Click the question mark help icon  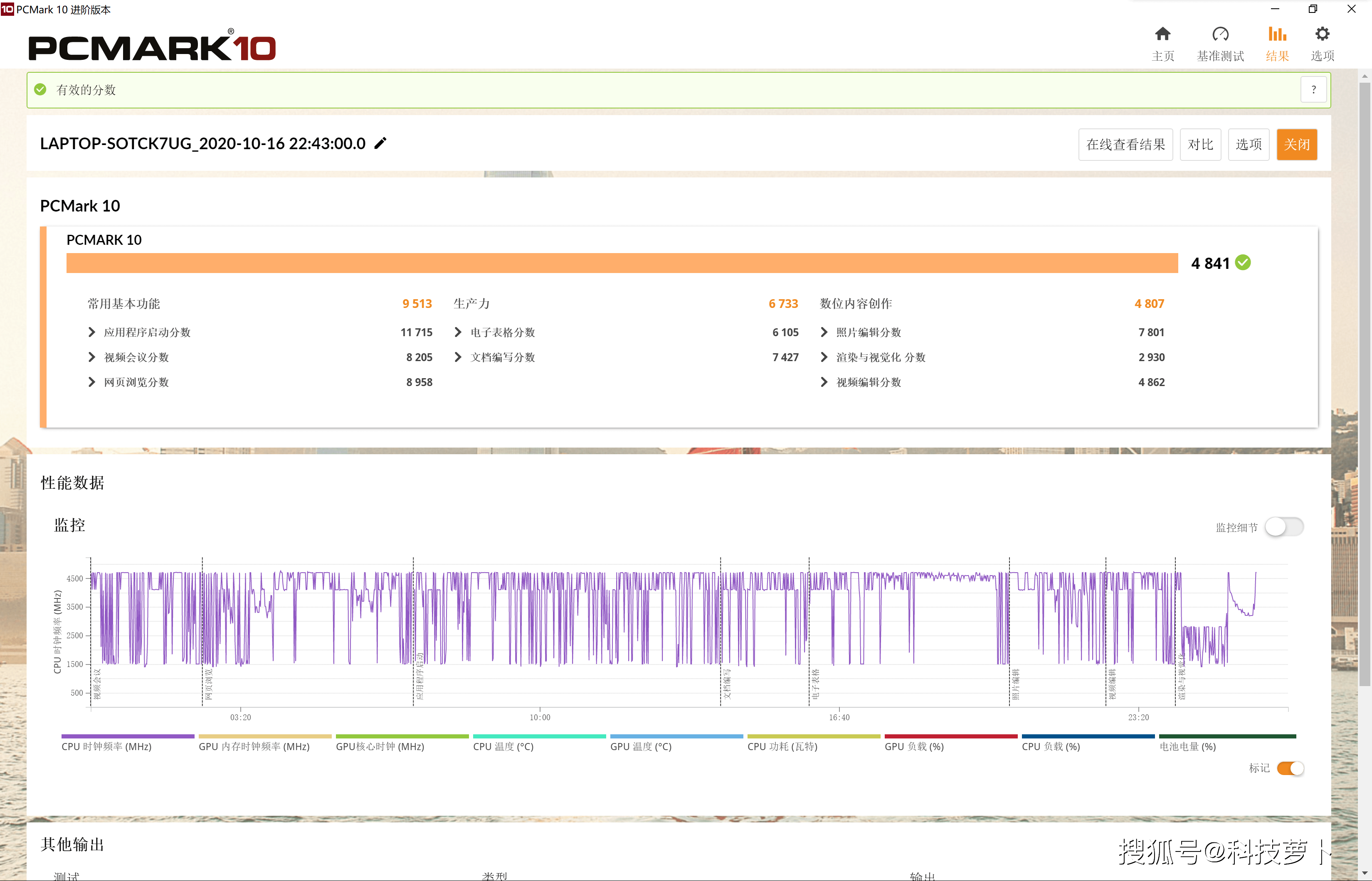pyautogui.click(x=1314, y=90)
